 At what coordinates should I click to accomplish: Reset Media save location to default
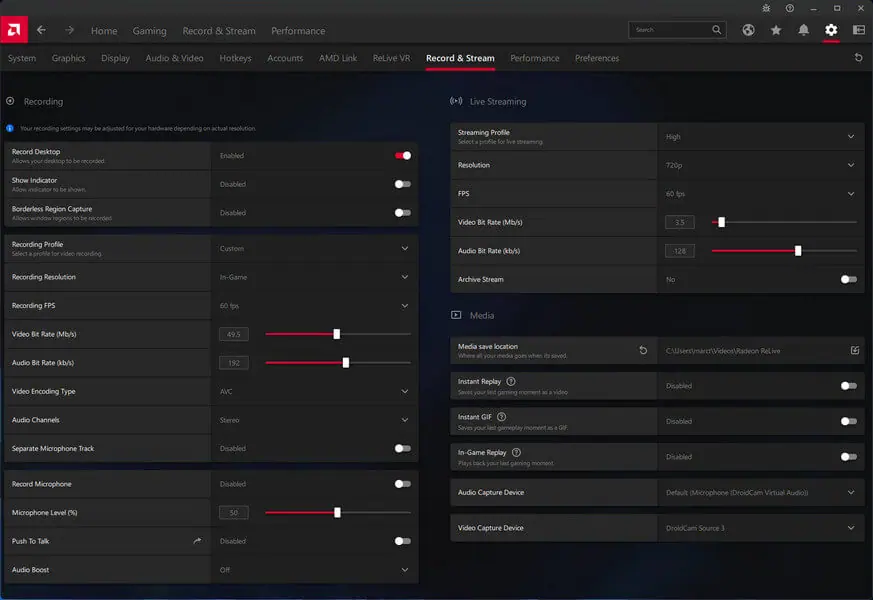[643, 350]
